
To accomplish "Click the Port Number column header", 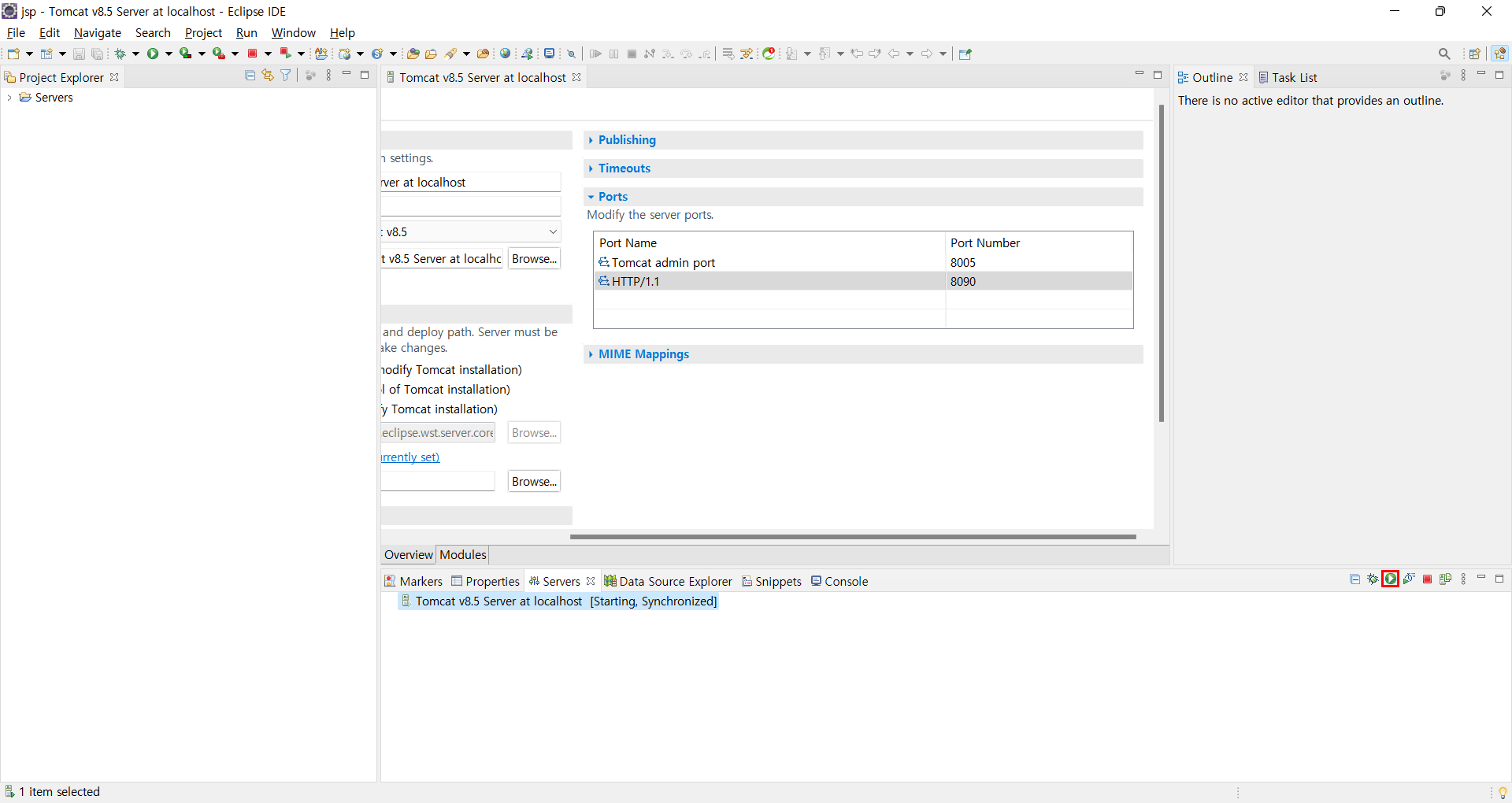I will (1039, 242).
